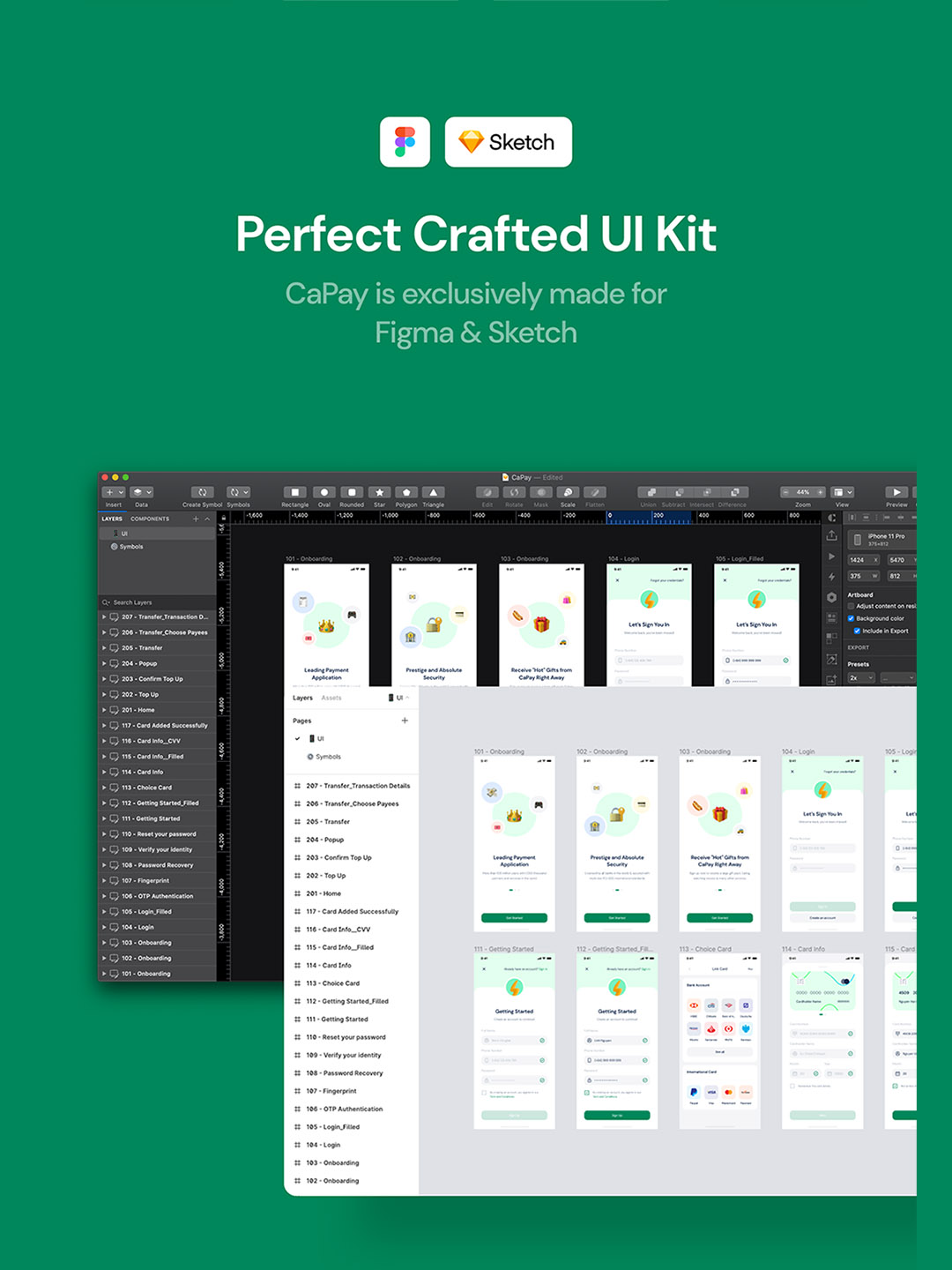Viewport: 952px width, 1270px height.
Task: Activate the Scale tool in toolbar
Action: click(x=568, y=493)
